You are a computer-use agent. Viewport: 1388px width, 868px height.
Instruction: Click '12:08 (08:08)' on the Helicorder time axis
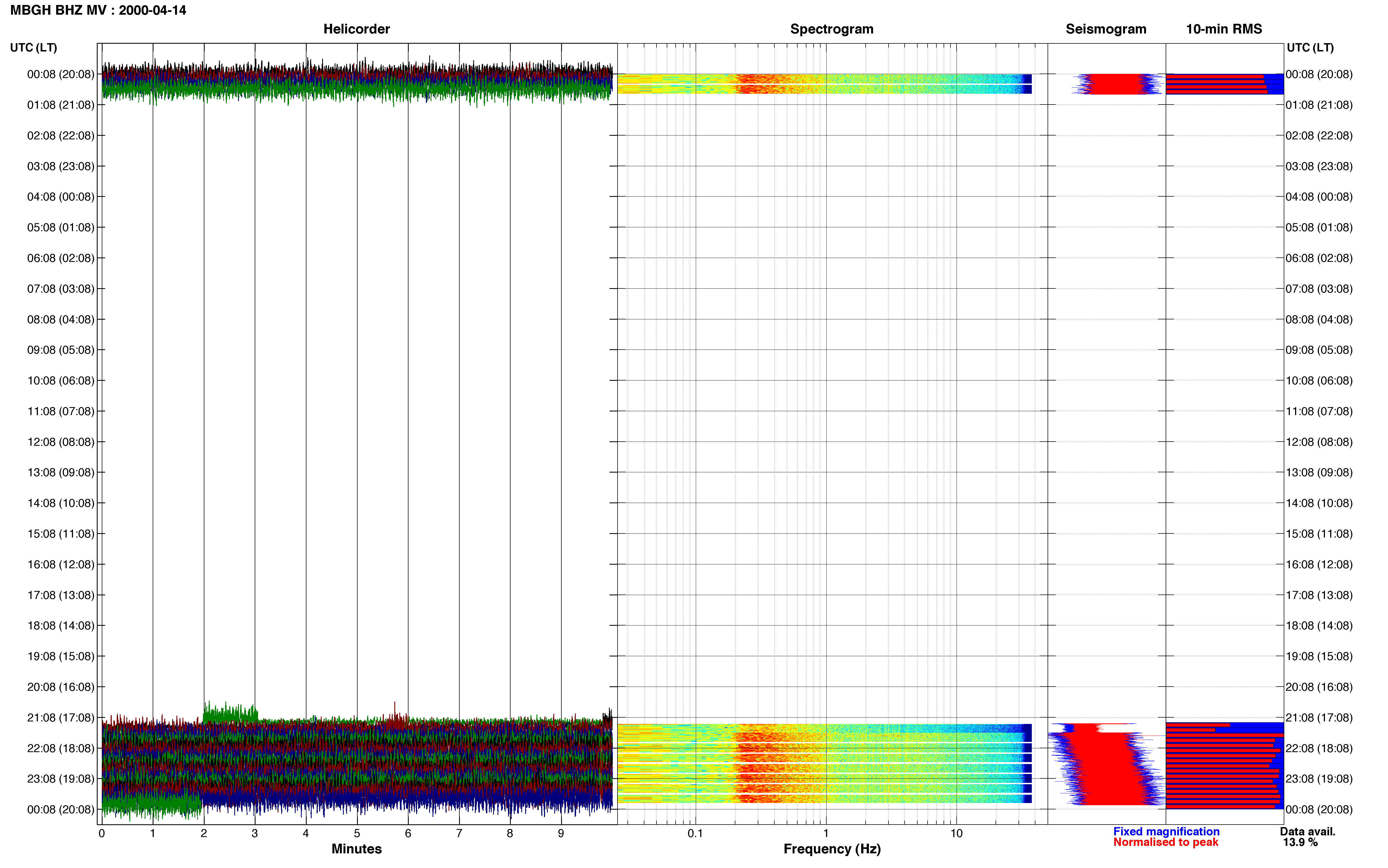[61, 442]
